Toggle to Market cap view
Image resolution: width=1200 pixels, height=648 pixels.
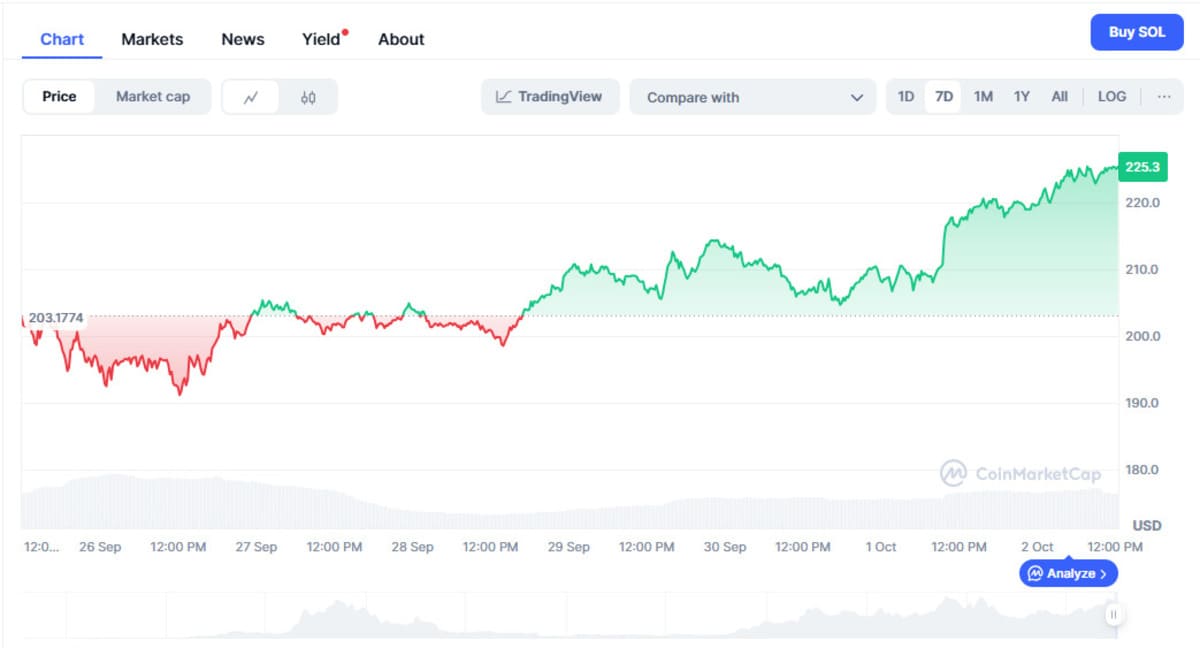[x=152, y=97]
